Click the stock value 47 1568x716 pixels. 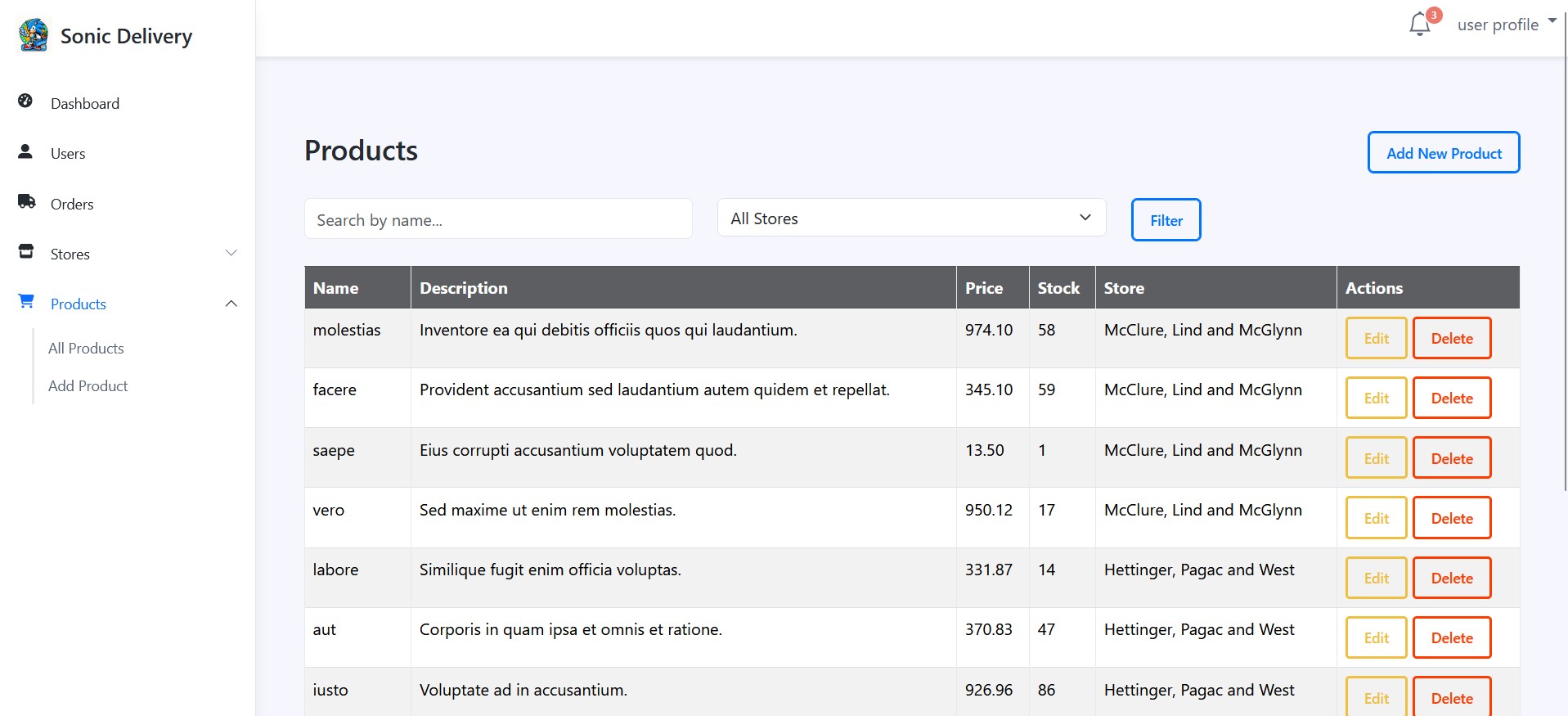(x=1046, y=629)
